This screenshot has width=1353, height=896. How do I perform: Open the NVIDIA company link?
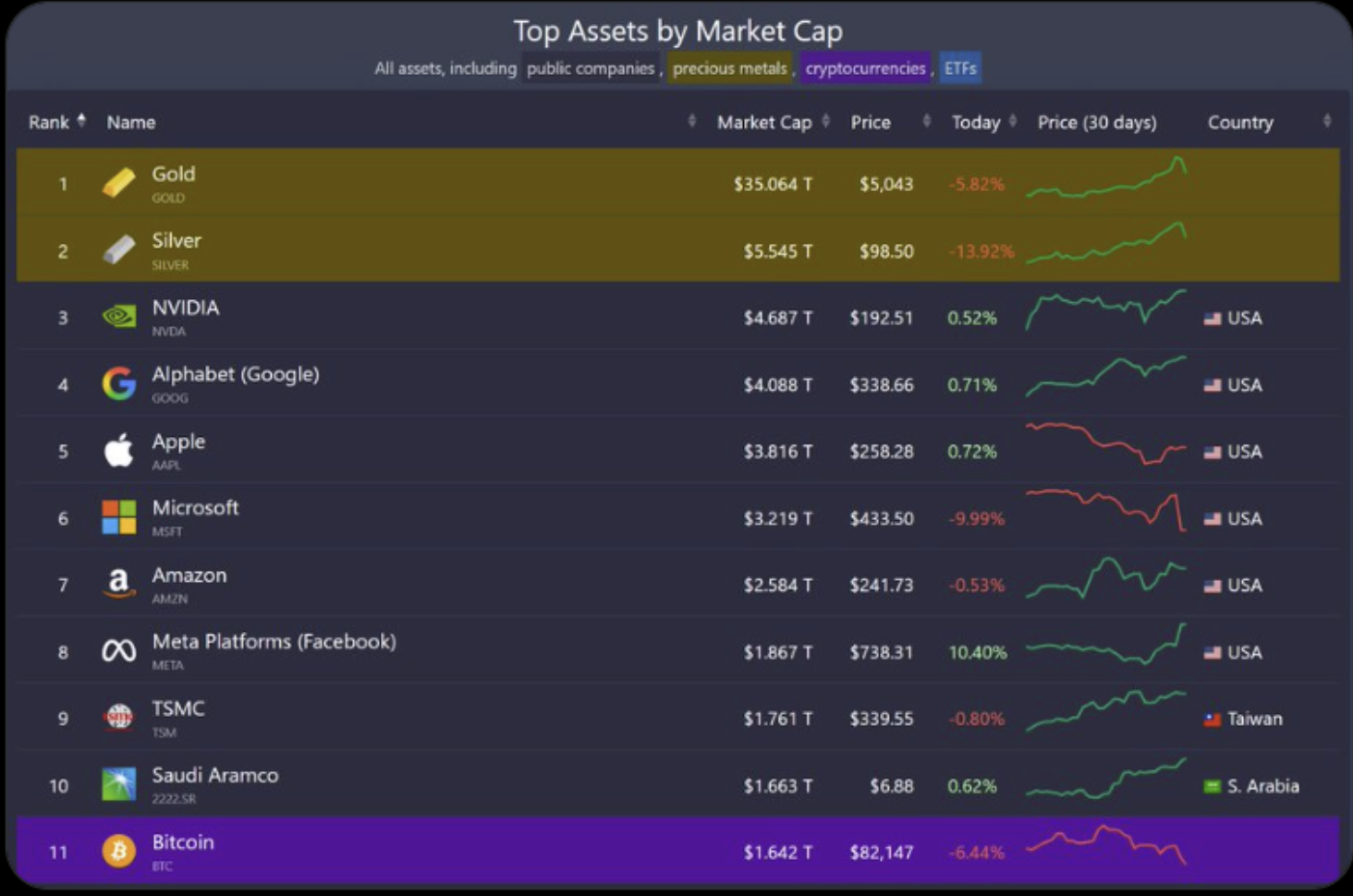pyautogui.click(x=185, y=308)
